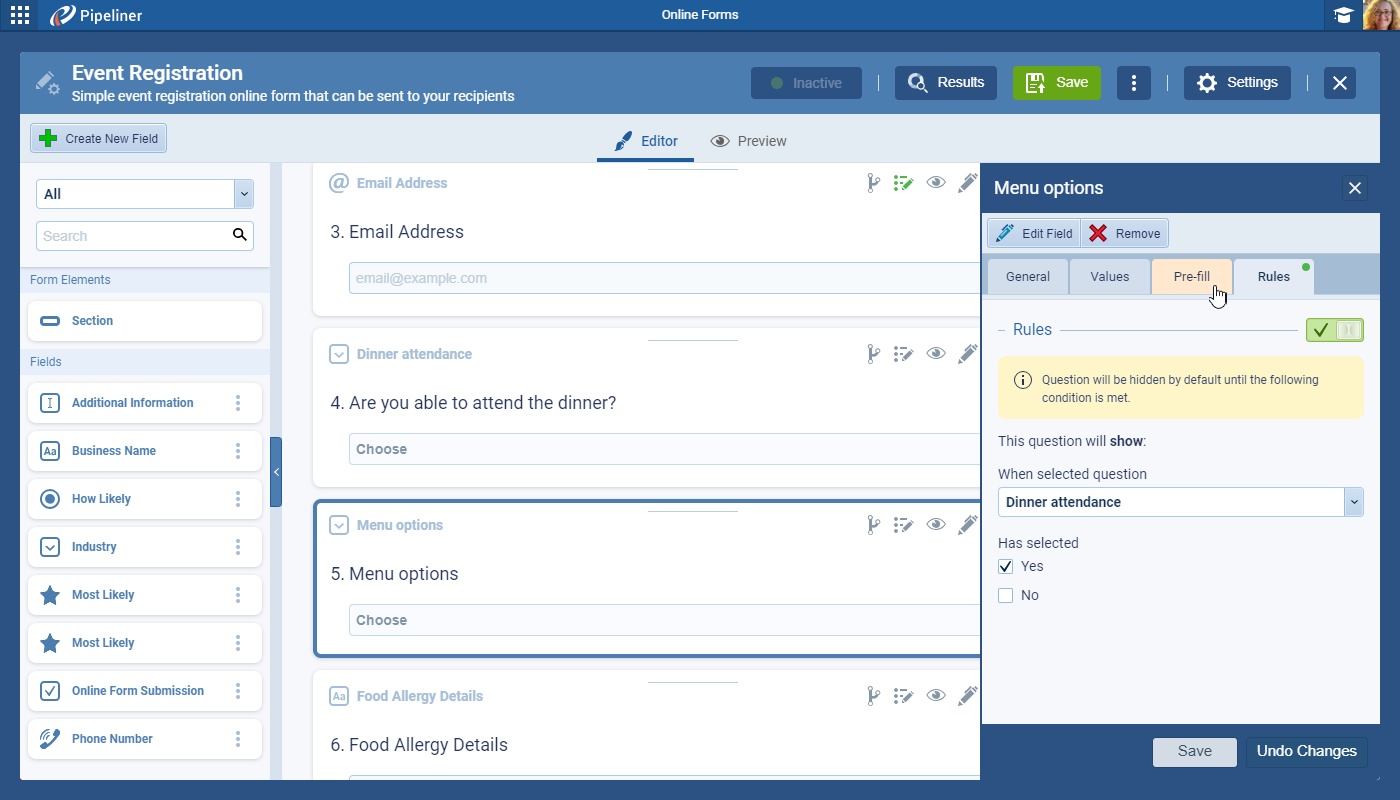Open the three-dot more options menu

(1133, 83)
